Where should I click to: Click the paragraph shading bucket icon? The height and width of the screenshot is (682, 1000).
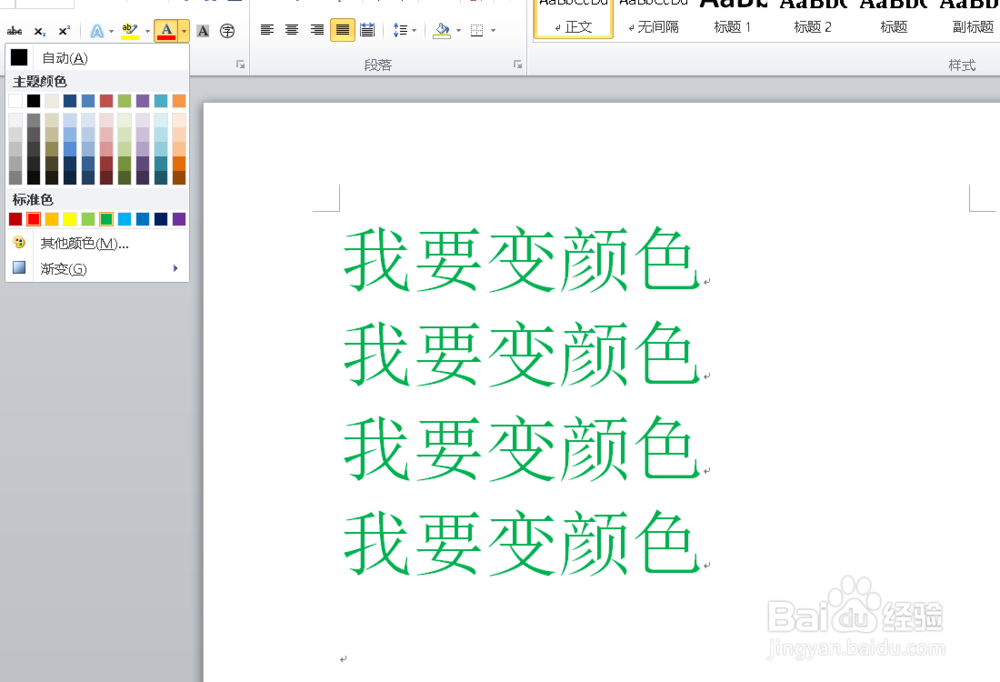pos(441,29)
